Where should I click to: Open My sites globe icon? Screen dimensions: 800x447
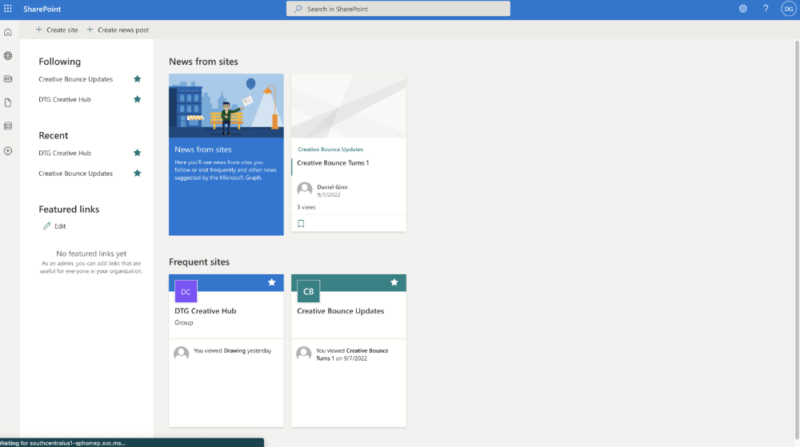pyautogui.click(x=8, y=56)
